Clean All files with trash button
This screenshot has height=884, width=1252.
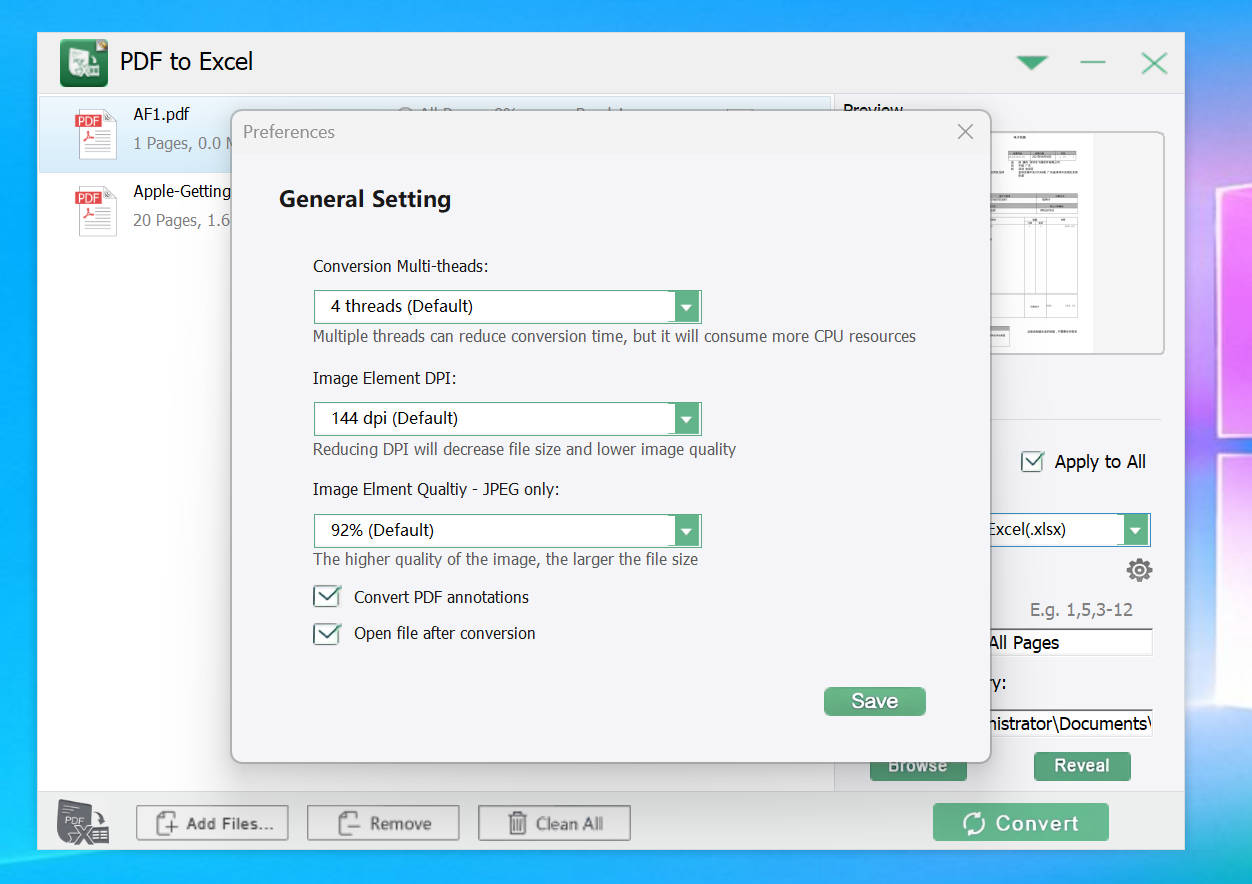pyautogui.click(x=554, y=823)
